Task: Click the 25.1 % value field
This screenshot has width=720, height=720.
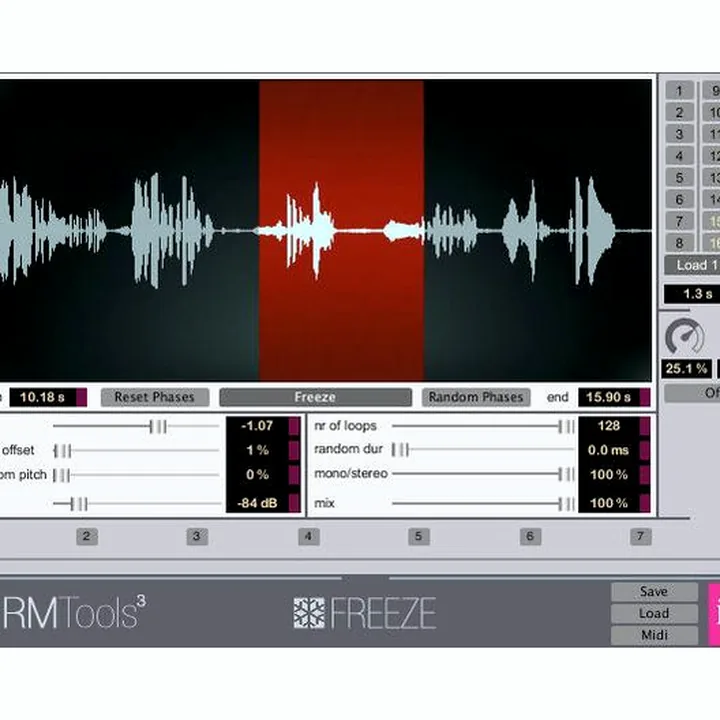Action: pos(686,368)
